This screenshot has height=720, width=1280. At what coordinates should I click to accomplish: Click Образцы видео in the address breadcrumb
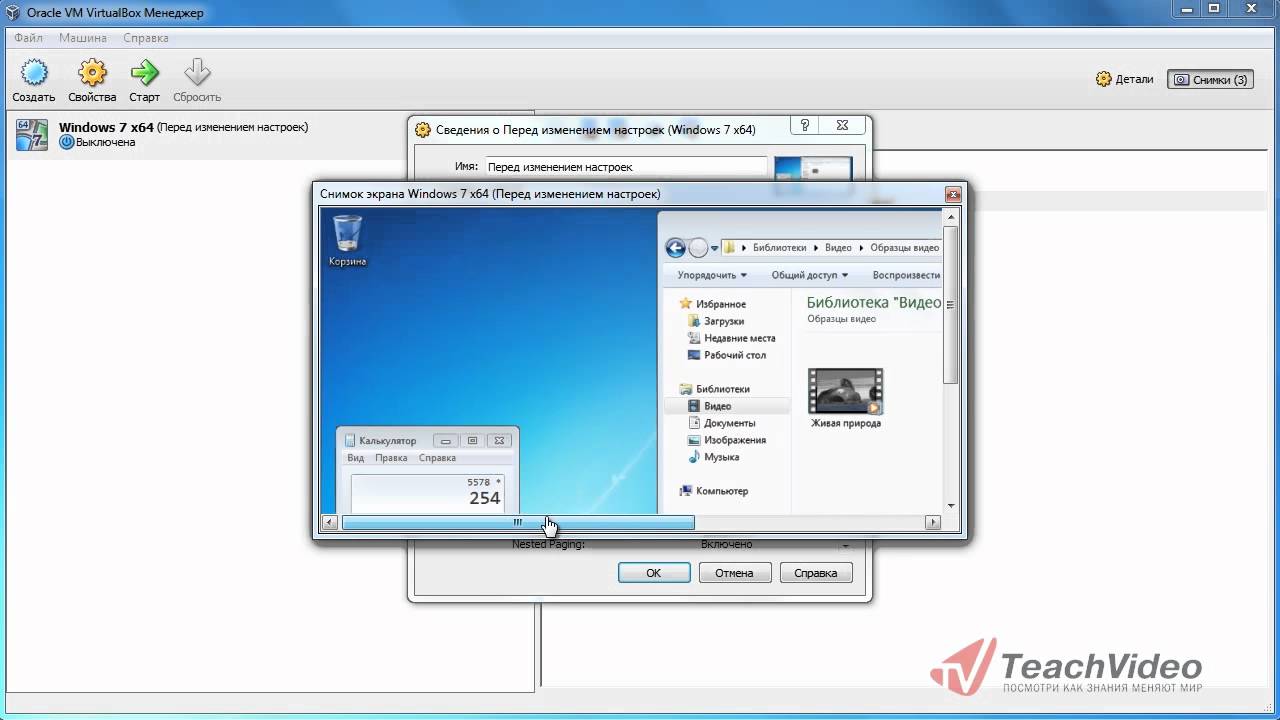[905, 248]
